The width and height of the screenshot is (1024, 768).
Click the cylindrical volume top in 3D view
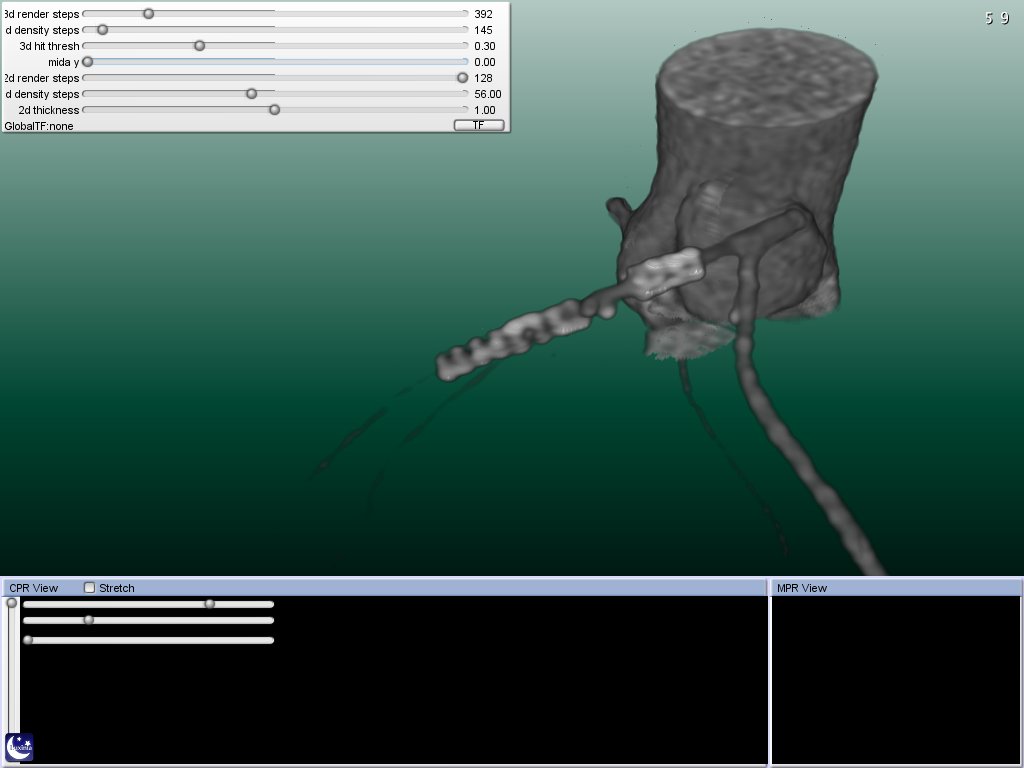[768, 78]
